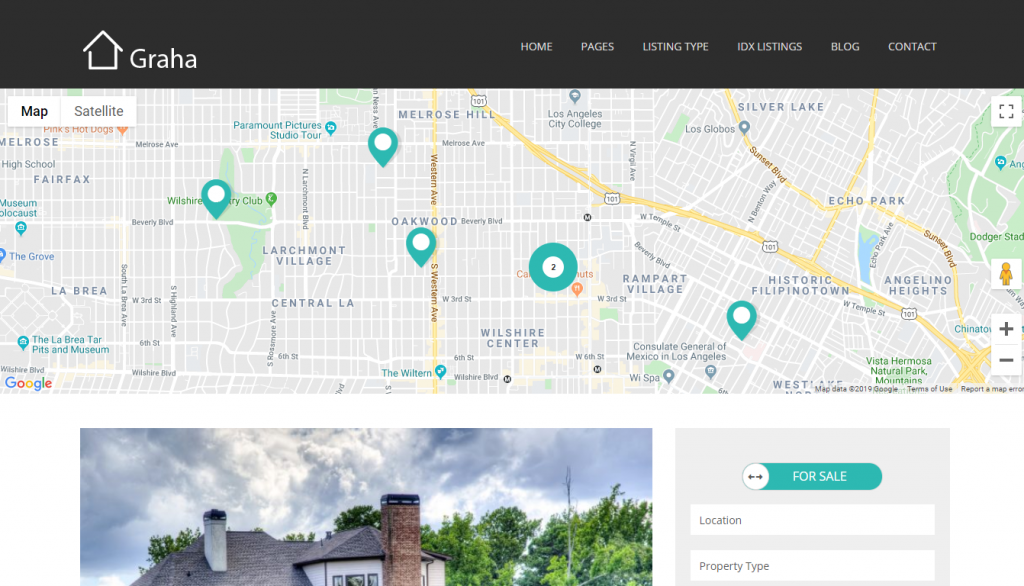The height and width of the screenshot is (586, 1024).
Task: Click the house property photo
Action: pyautogui.click(x=366, y=507)
